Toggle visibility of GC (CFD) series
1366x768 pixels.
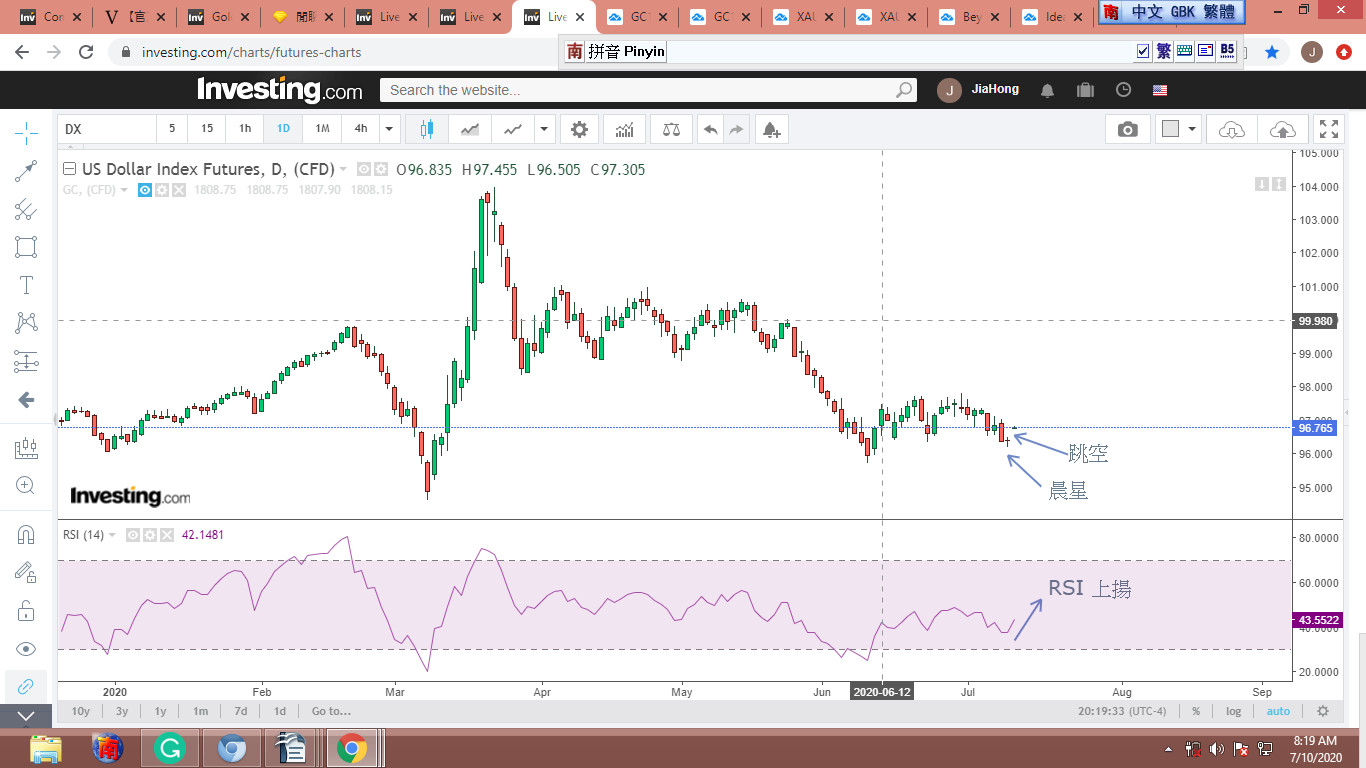coord(145,190)
